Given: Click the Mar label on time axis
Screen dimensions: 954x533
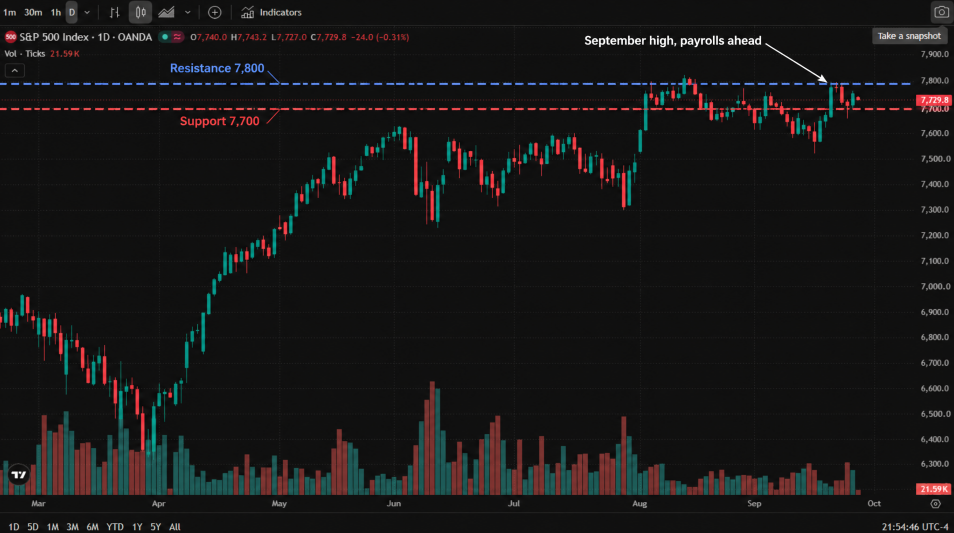Looking at the screenshot, I should (x=38, y=504).
